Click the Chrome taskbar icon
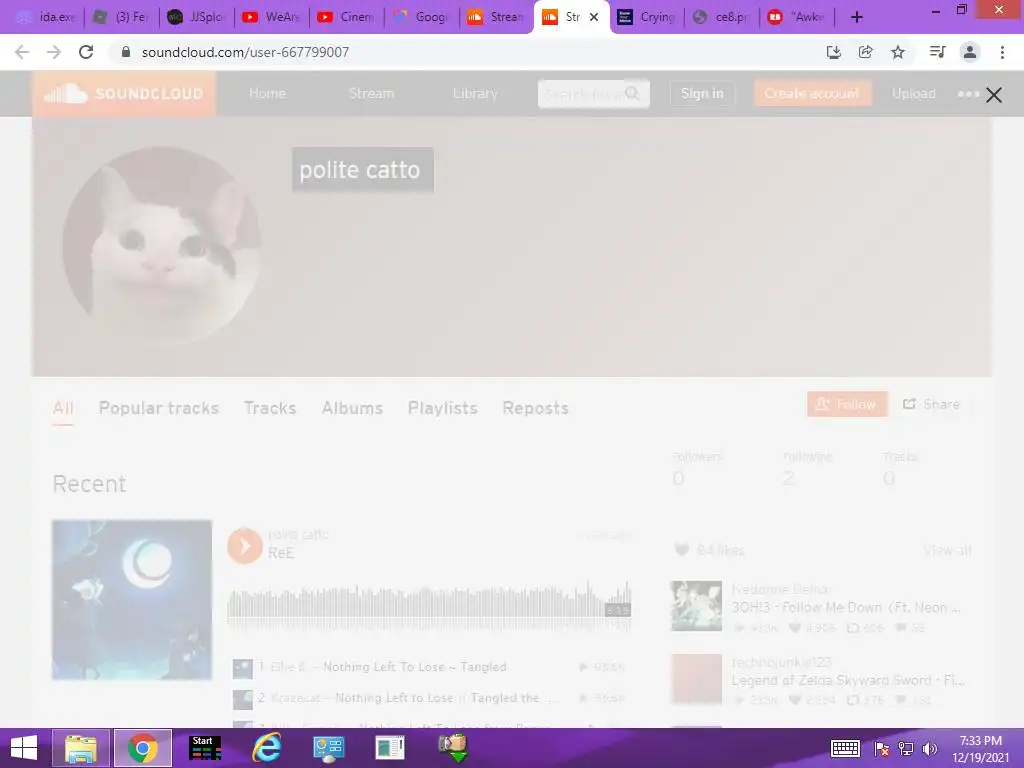This screenshot has height=768, width=1024. [143, 748]
